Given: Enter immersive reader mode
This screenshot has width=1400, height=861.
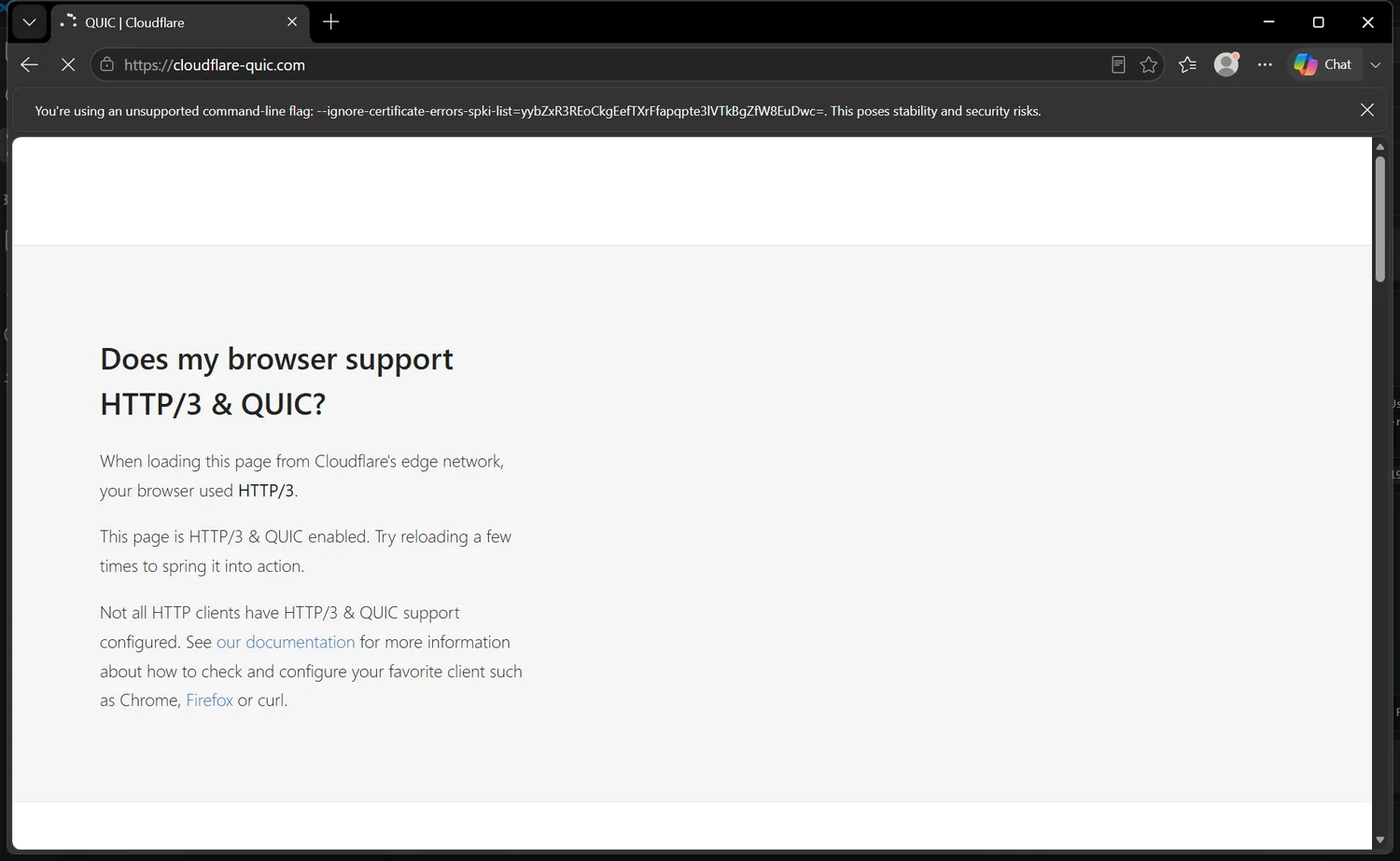Looking at the screenshot, I should pyautogui.click(x=1118, y=64).
